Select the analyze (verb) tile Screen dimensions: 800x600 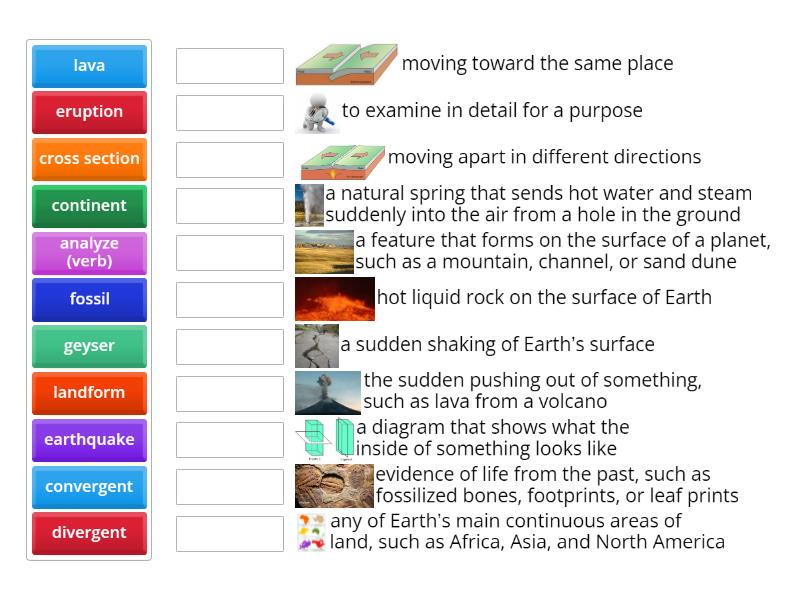click(x=88, y=252)
